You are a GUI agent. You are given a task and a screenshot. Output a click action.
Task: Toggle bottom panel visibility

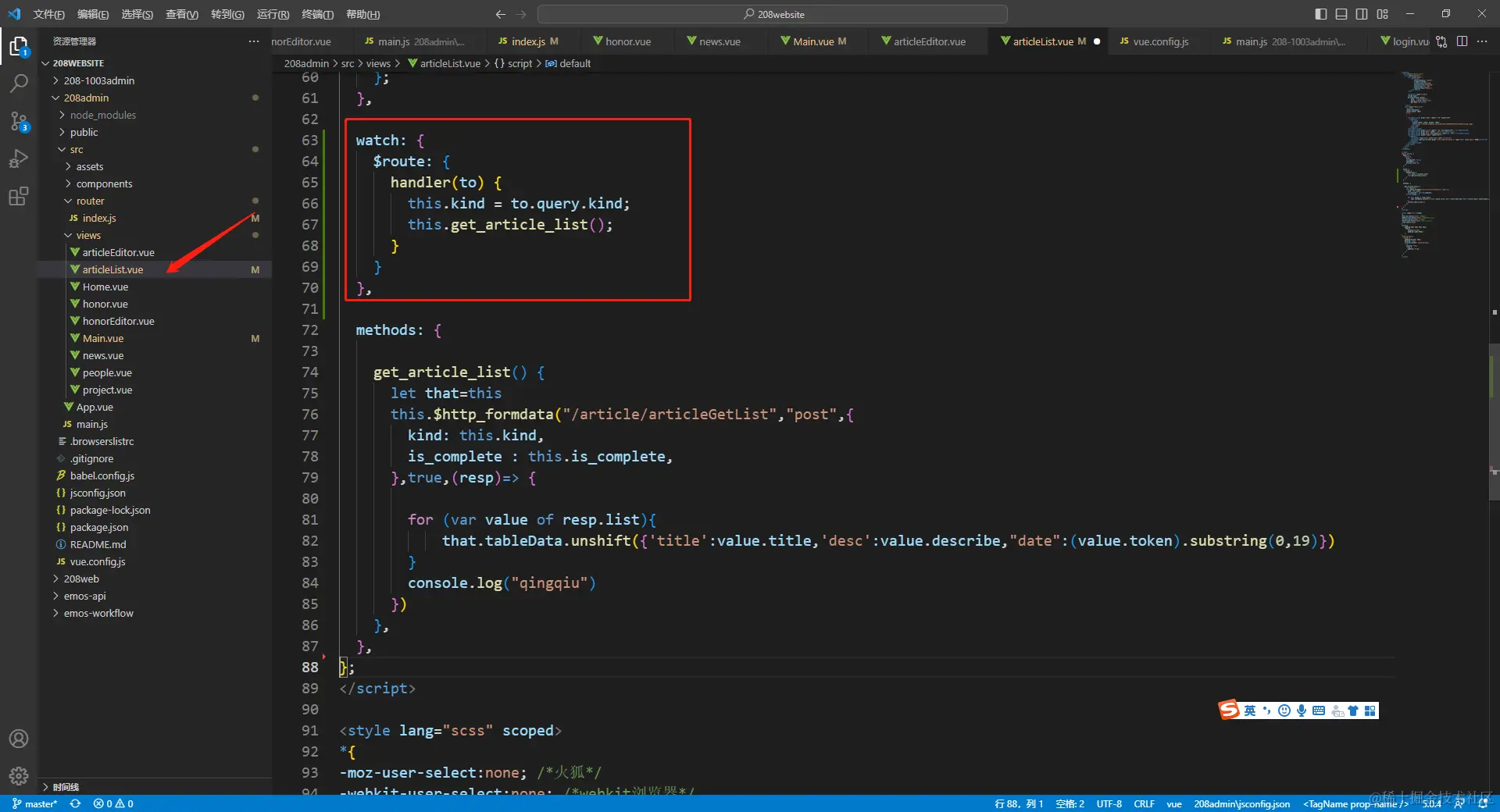[x=1341, y=14]
